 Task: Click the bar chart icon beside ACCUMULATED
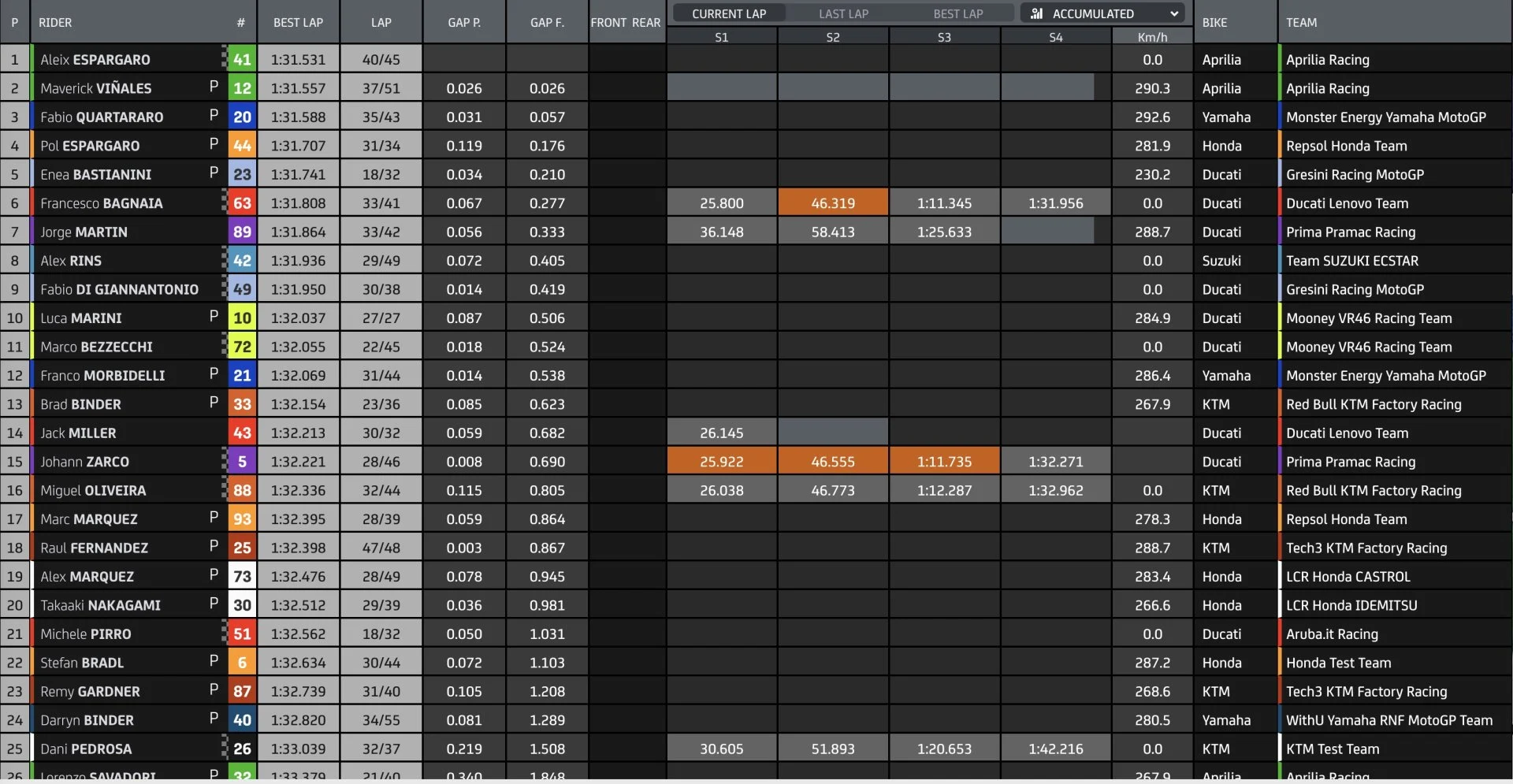(1036, 13)
